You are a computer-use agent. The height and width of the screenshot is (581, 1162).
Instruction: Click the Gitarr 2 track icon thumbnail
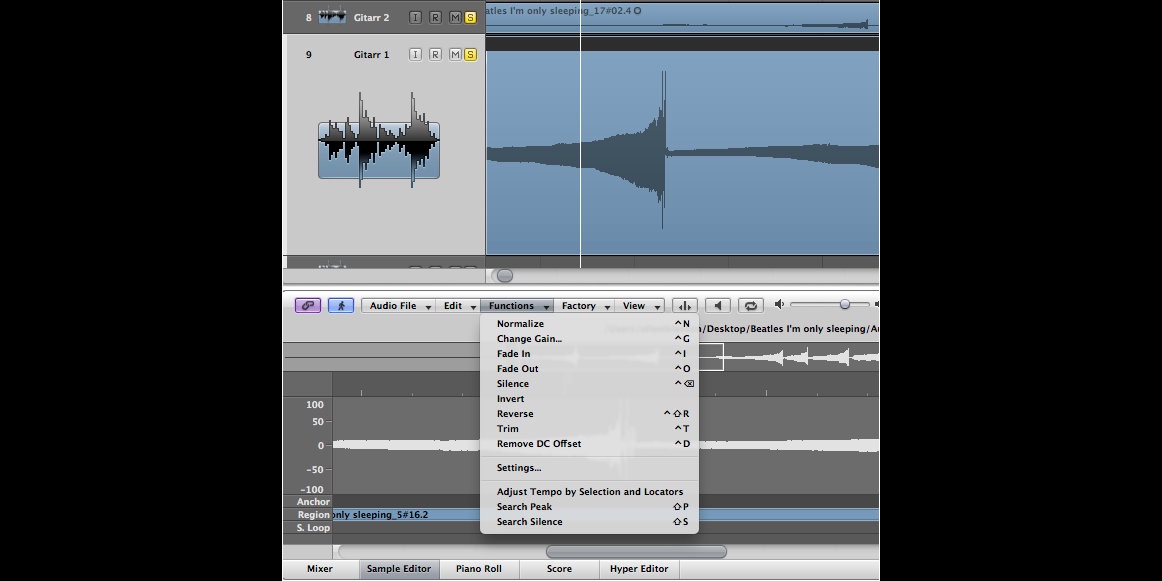click(331, 17)
